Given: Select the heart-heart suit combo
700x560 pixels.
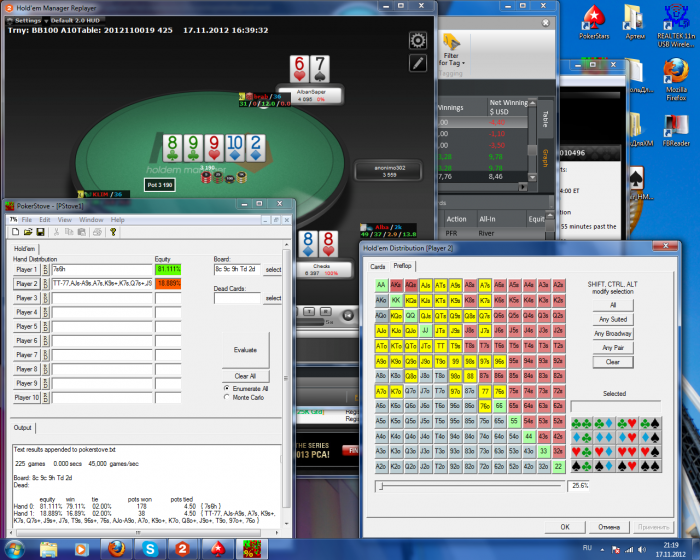Looking at the screenshot, I should pyautogui.click(x=627, y=451).
